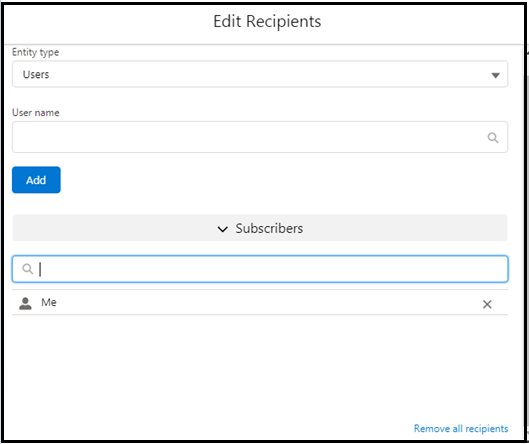
Task: Remove Me from subscribers with the X
Action: point(487,304)
